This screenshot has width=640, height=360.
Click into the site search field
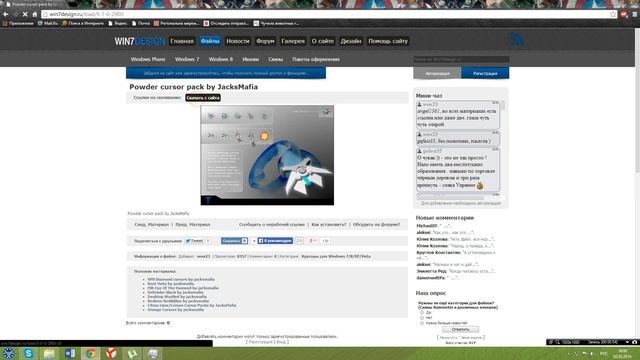[x=461, y=60]
